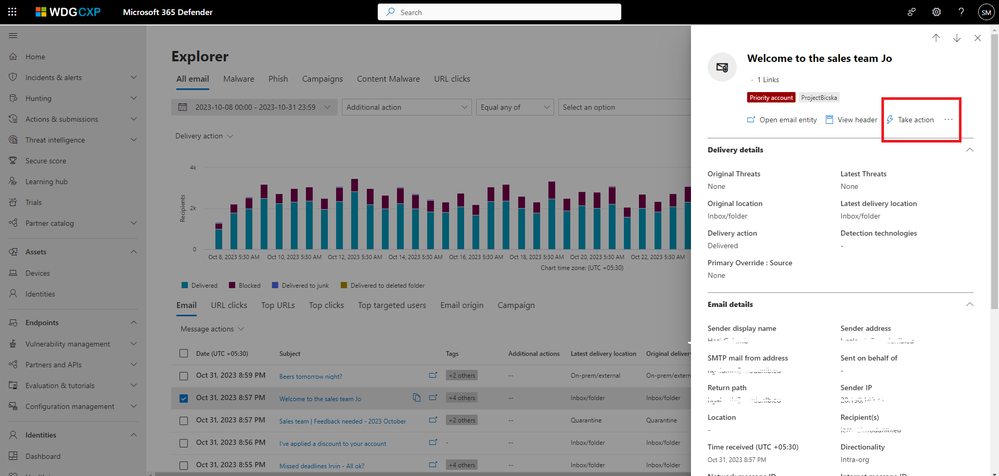Viewport: 999px width, 476px height.
Task: Open Incidents & alerts shield icon
Action: click(x=13, y=77)
